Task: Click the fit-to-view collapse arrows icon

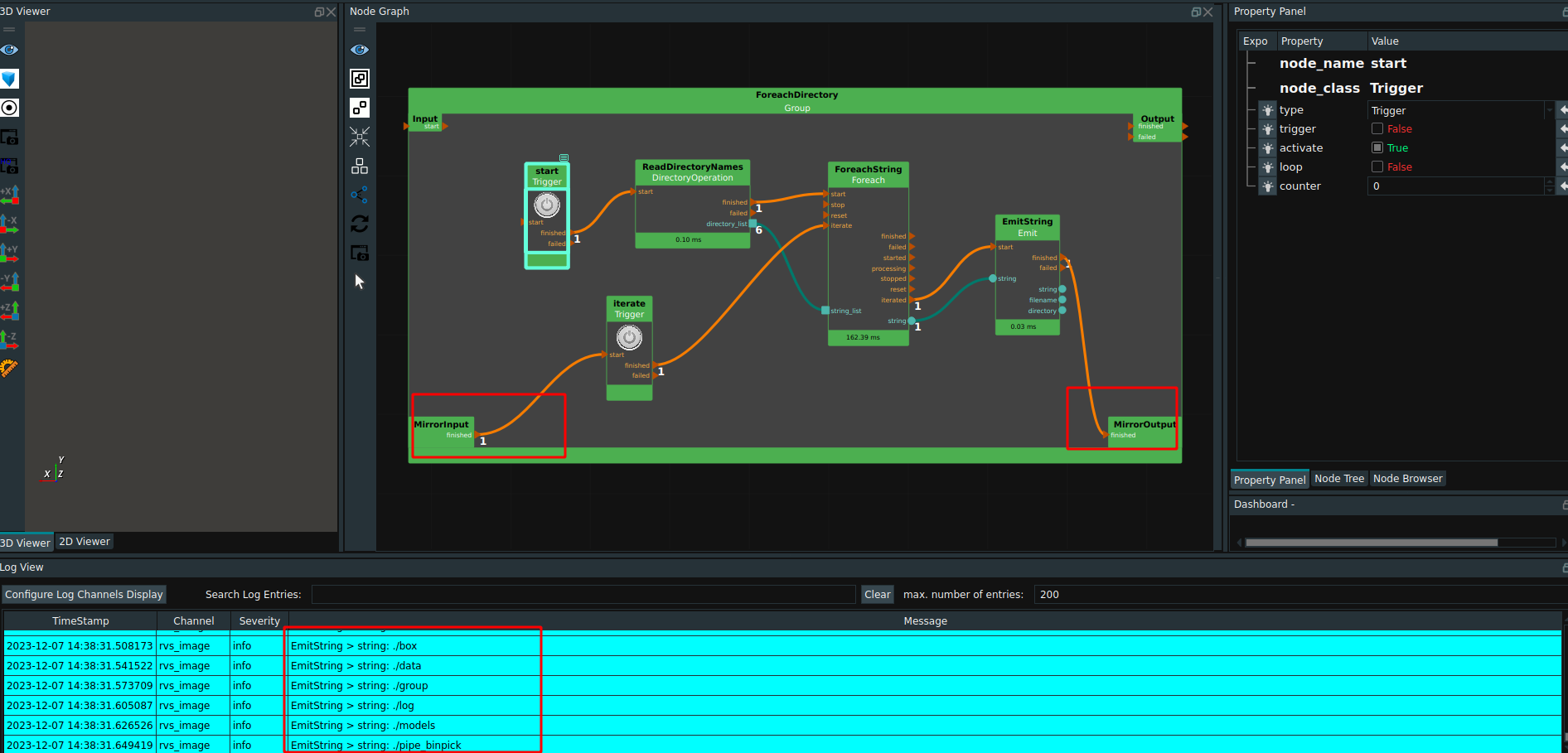Action: click(360, 137)
